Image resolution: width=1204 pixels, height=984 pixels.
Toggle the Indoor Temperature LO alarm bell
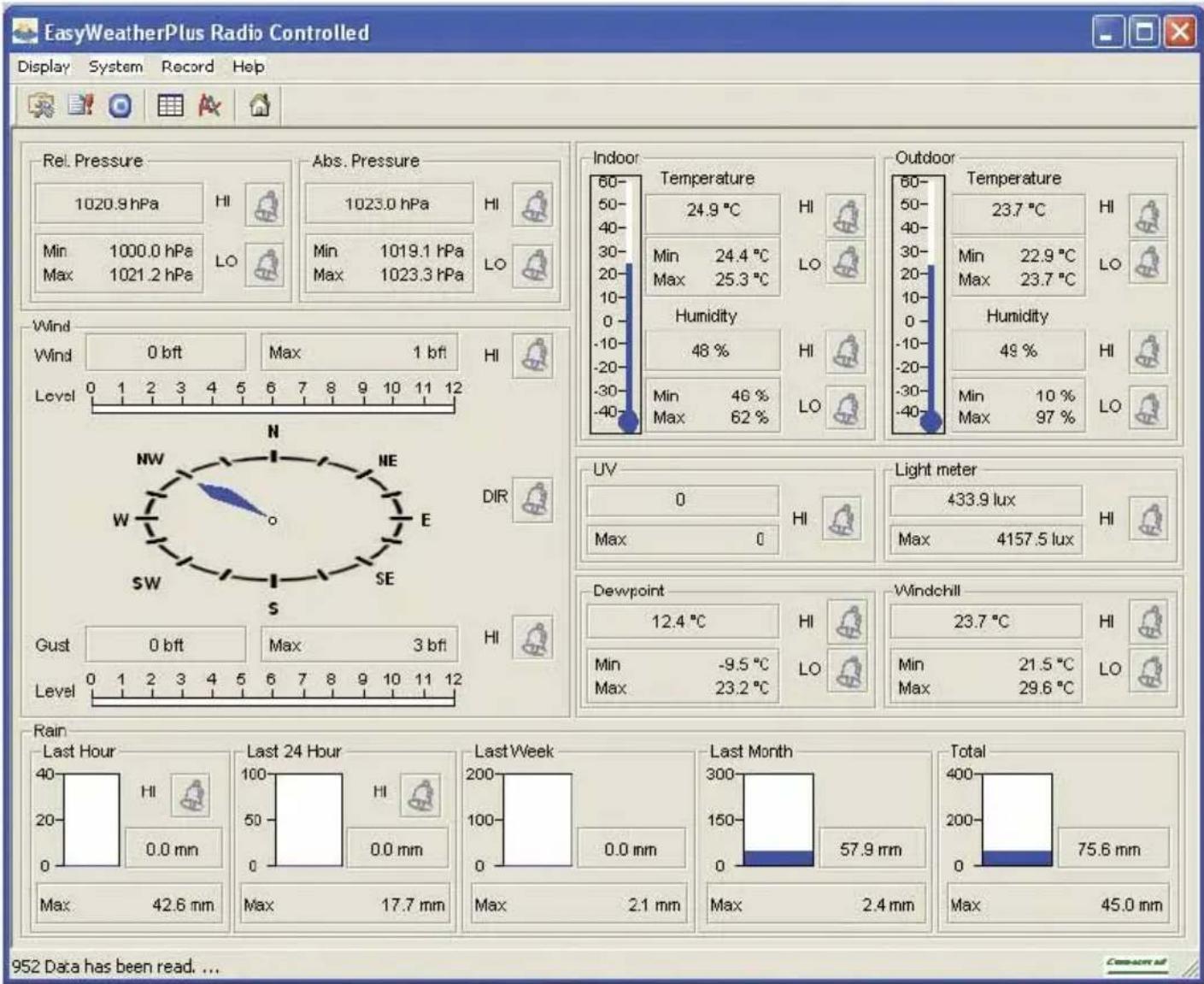click(x=846, y=262)
